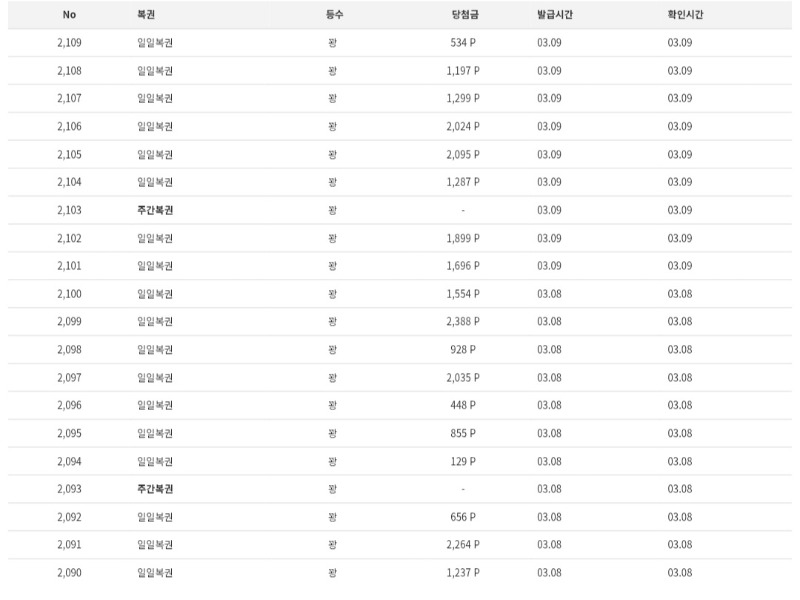Click the 534 P prize amount
Viewport: 800px width, 600px height.
pyautogui.click(x=463, y=43)
